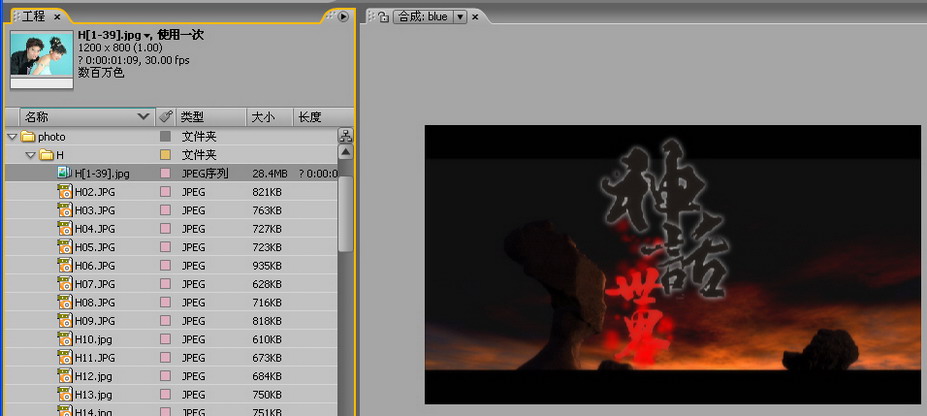The height and width of the screenshot is (416, 927).
Task: Click the pink label swatch of H10.jpg
Action: coord(166,340)
